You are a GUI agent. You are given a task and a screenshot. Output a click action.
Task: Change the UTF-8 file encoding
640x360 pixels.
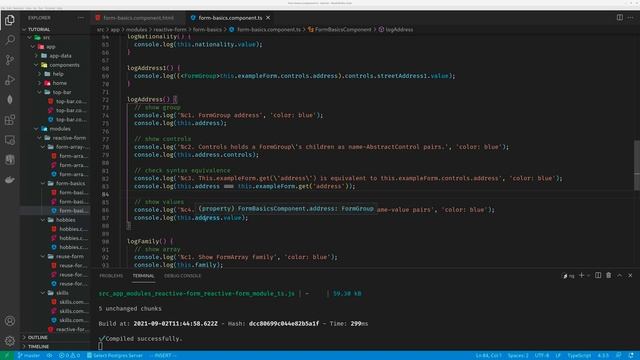(542, 356)
